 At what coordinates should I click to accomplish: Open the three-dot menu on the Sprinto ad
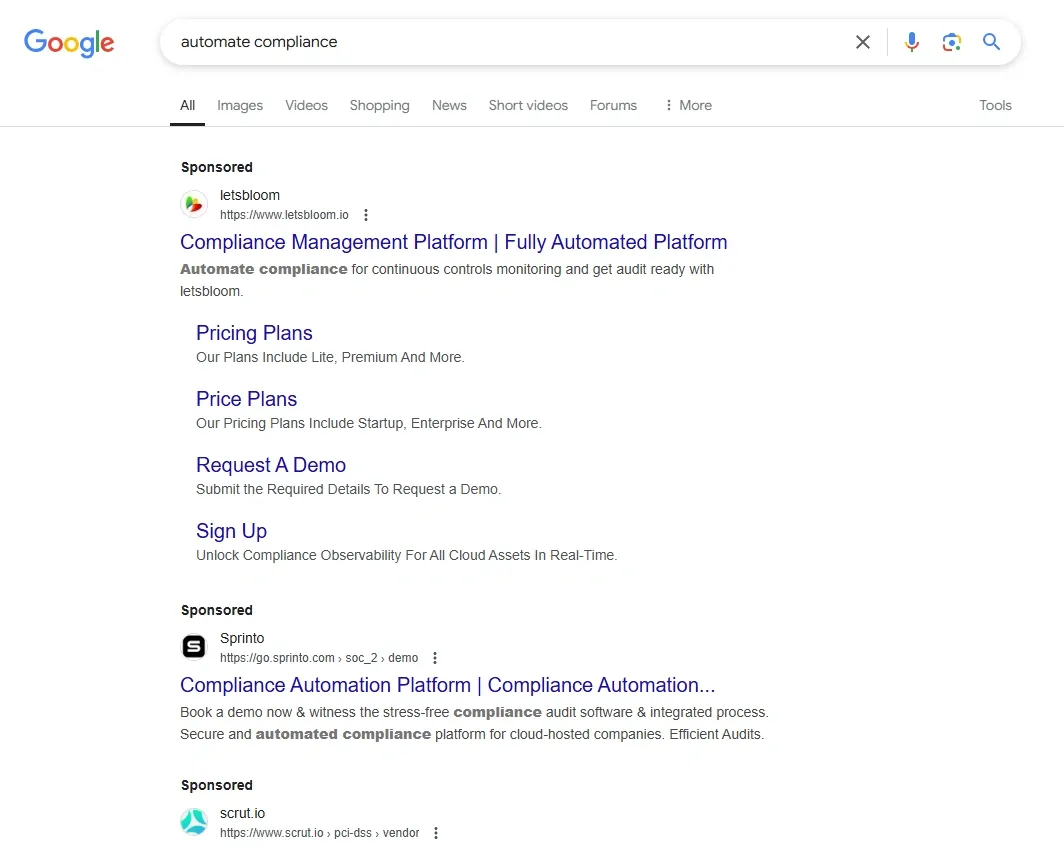pos(435,657)
